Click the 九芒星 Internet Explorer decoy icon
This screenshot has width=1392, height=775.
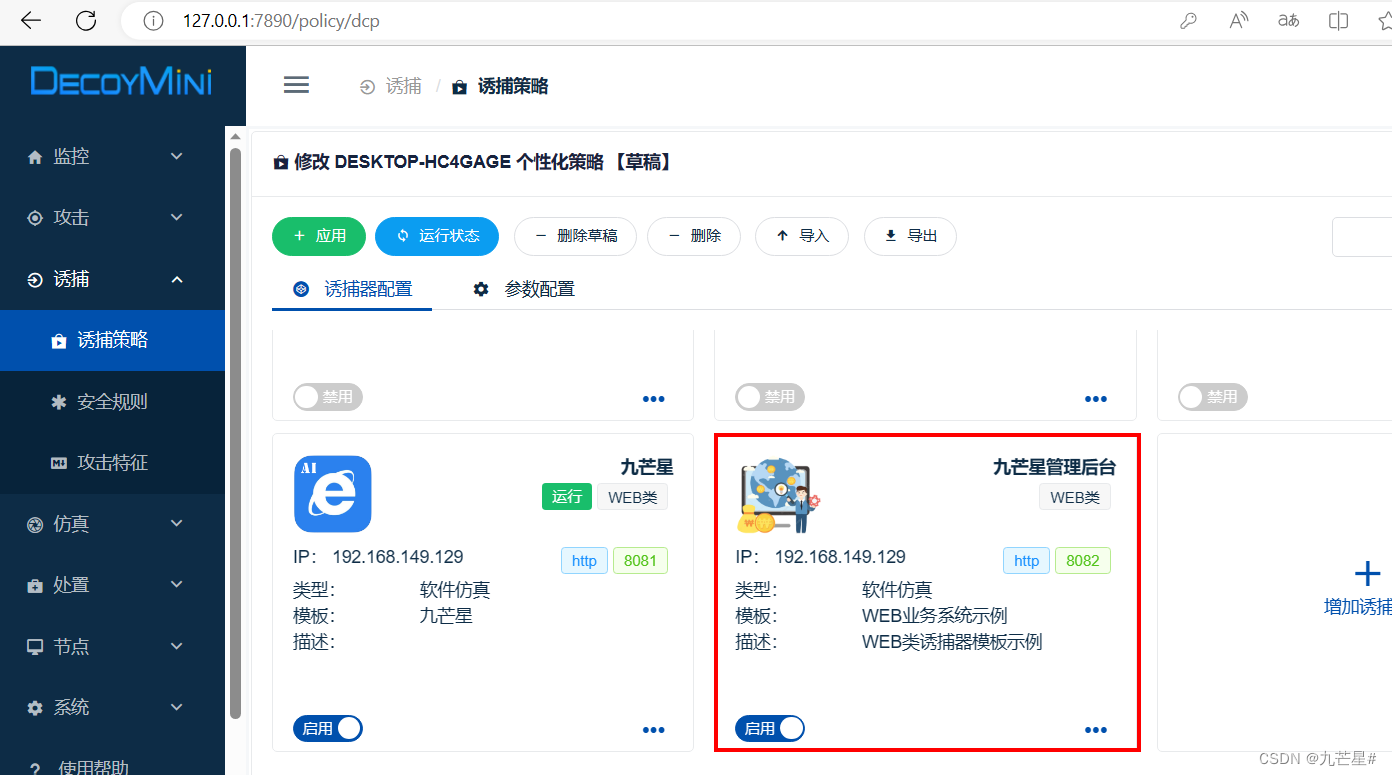coord(333,494)
